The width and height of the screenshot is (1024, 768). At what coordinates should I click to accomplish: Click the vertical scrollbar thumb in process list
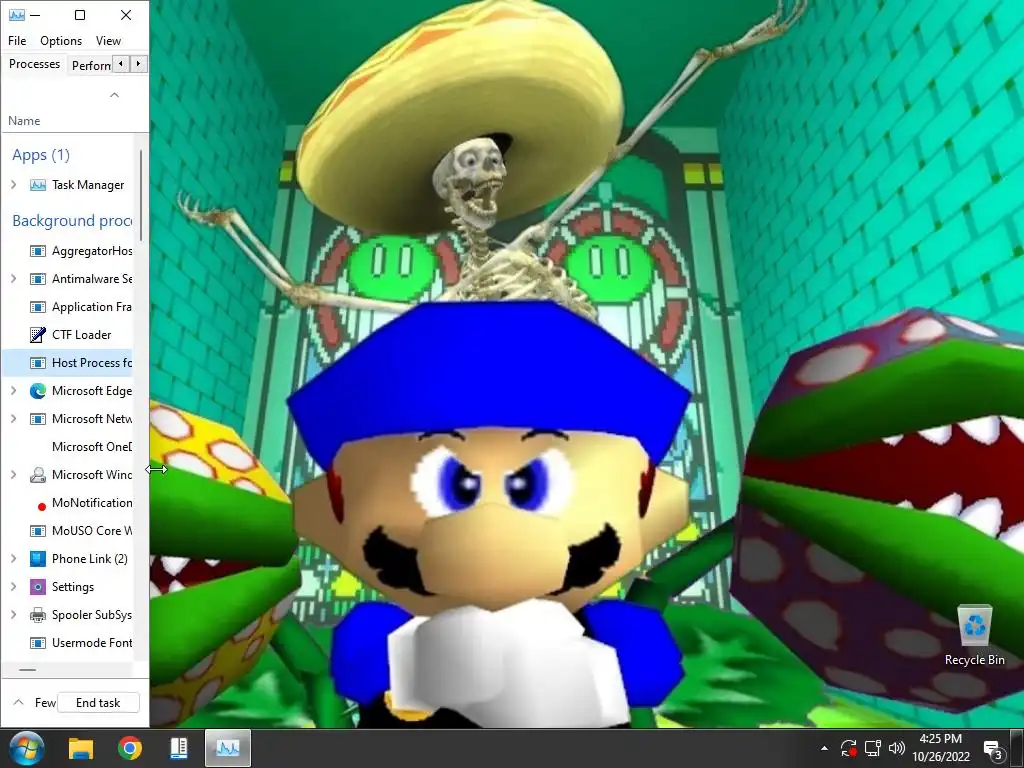pos(140,194)
